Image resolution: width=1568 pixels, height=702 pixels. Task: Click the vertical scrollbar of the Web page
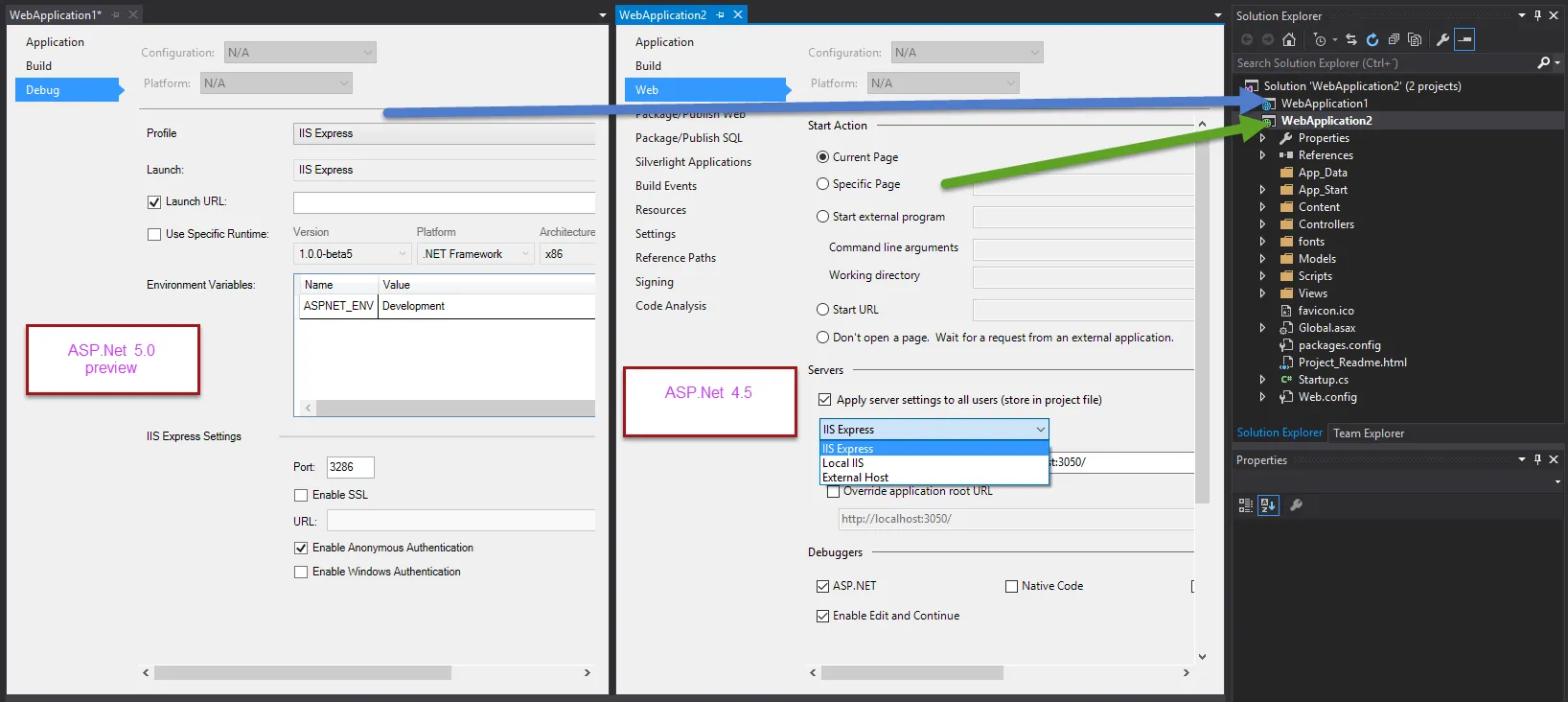[1202, 316]
